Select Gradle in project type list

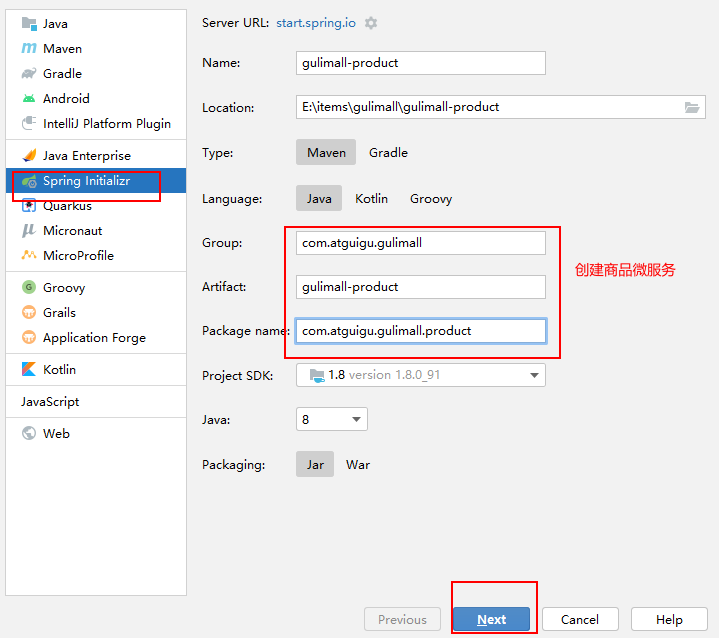point(96,73)
